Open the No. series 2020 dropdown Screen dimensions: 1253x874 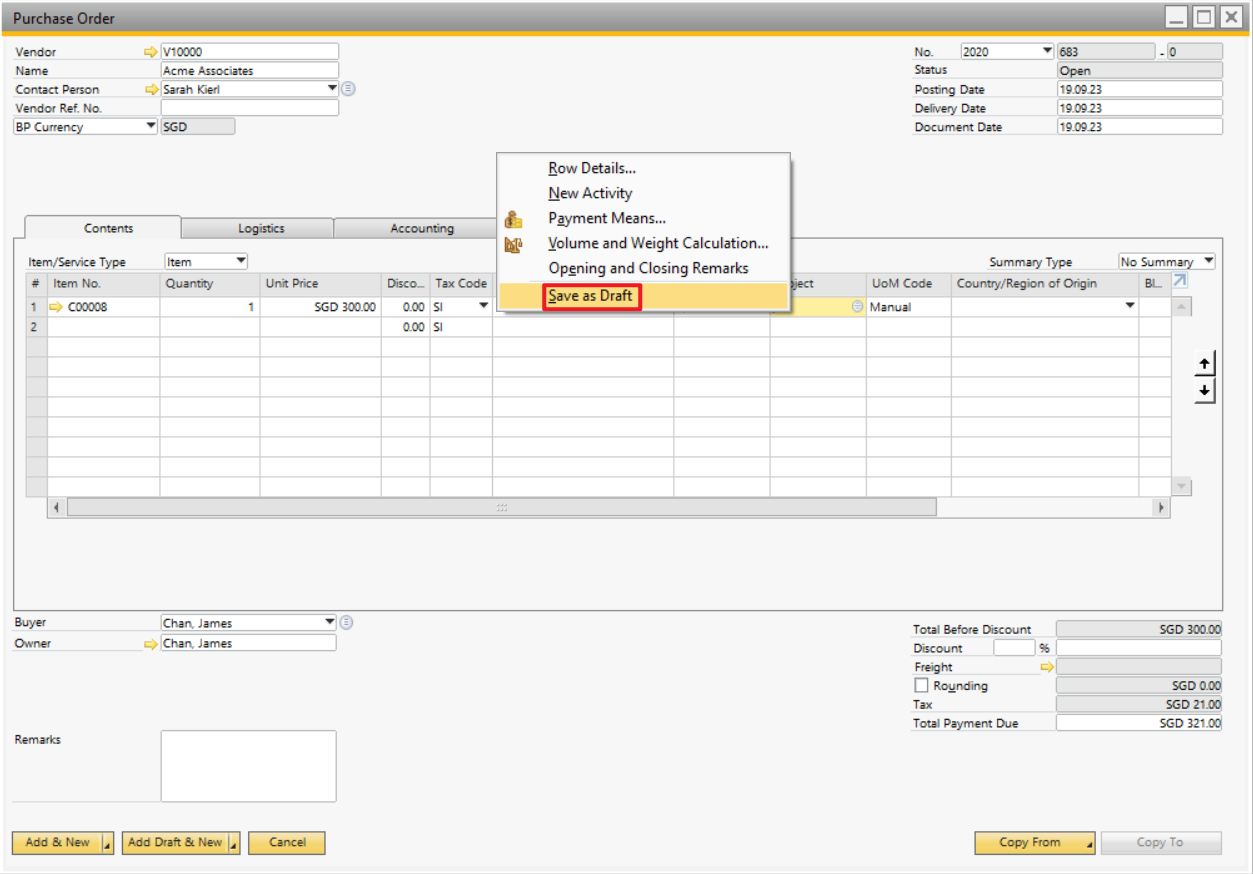(1047, 51)
